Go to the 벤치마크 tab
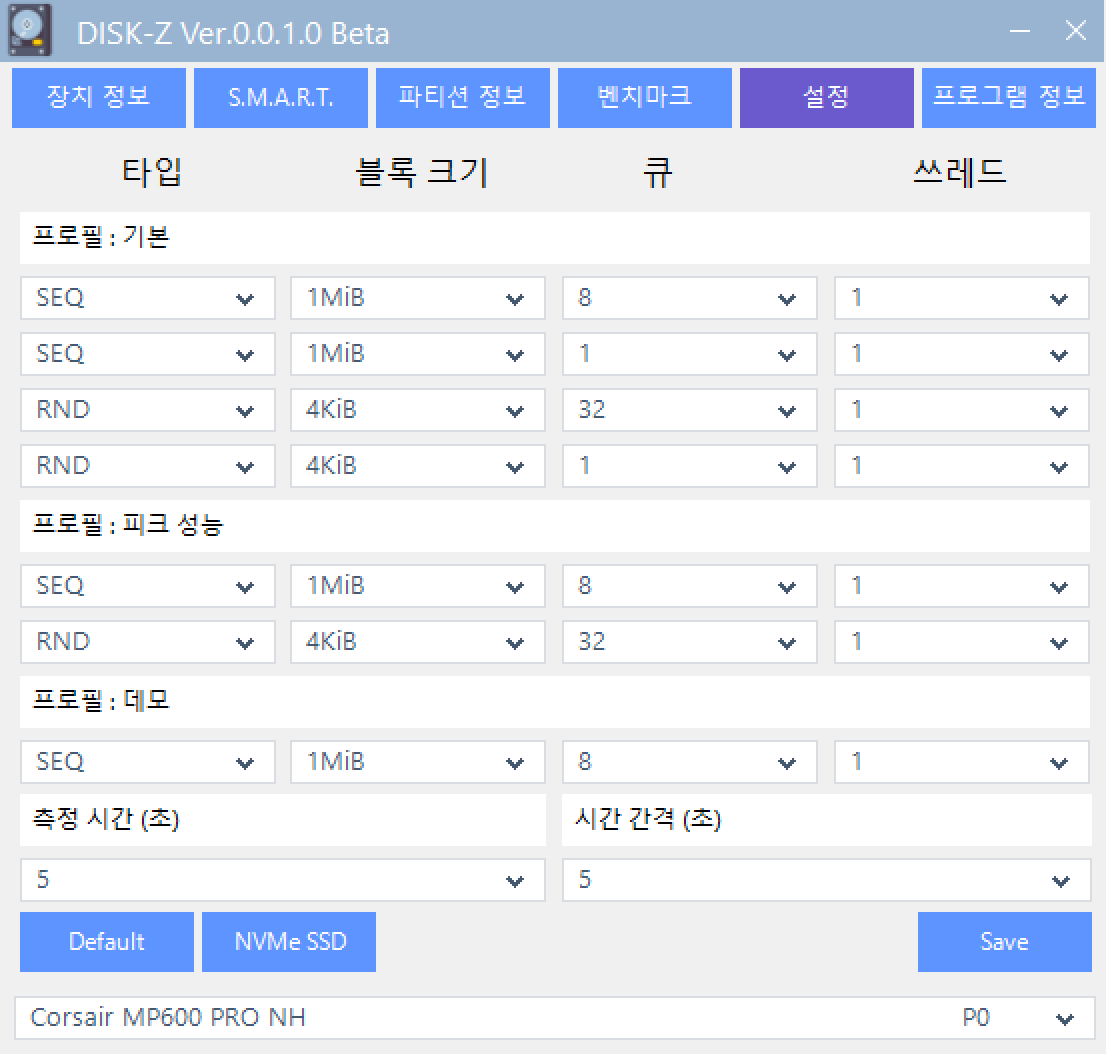Image resolution: width=1106 pixels, height=1054 pixels. 645,98
